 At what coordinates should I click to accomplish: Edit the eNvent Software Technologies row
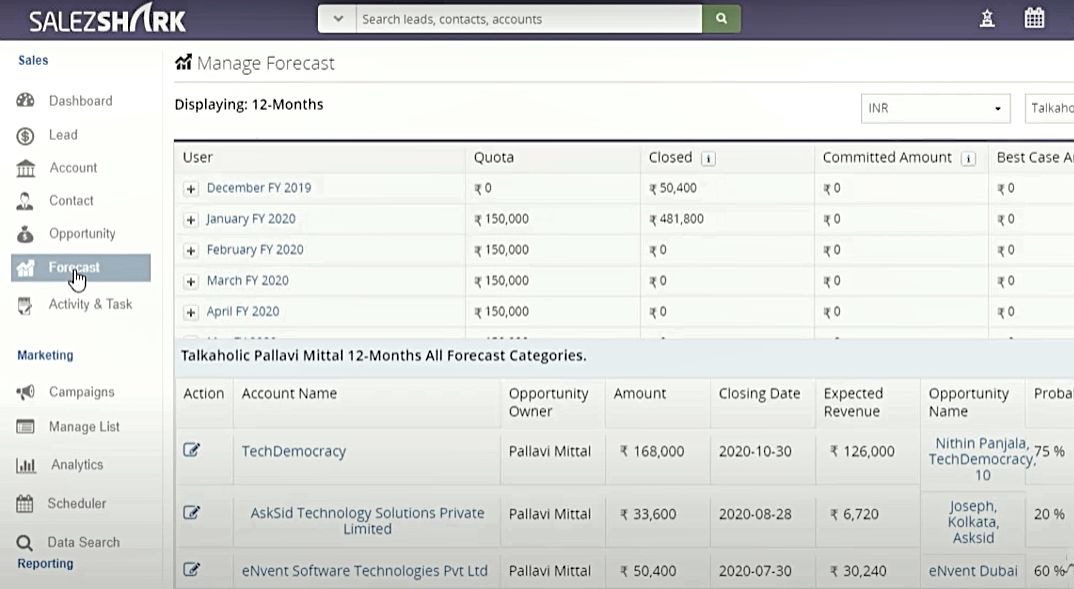[x=192, y=570]
